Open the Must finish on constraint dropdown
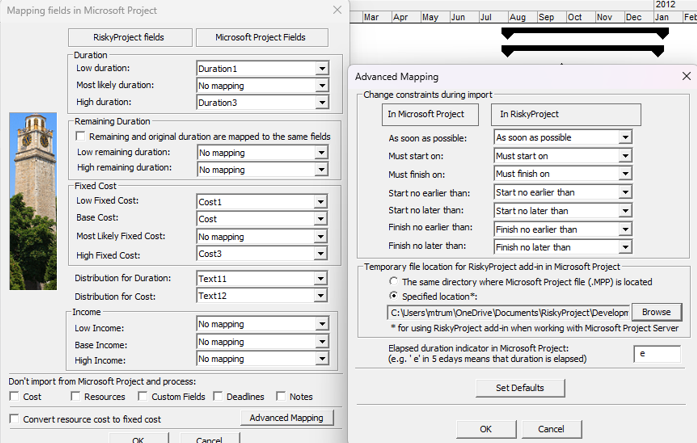This screenshot has height=443, width=697. [563, 174]
